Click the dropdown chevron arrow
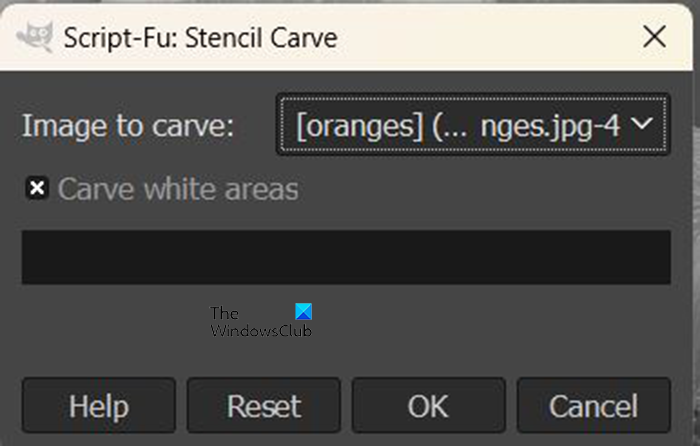700x446 pixels. pyautogui.click(x=644, y=124)
